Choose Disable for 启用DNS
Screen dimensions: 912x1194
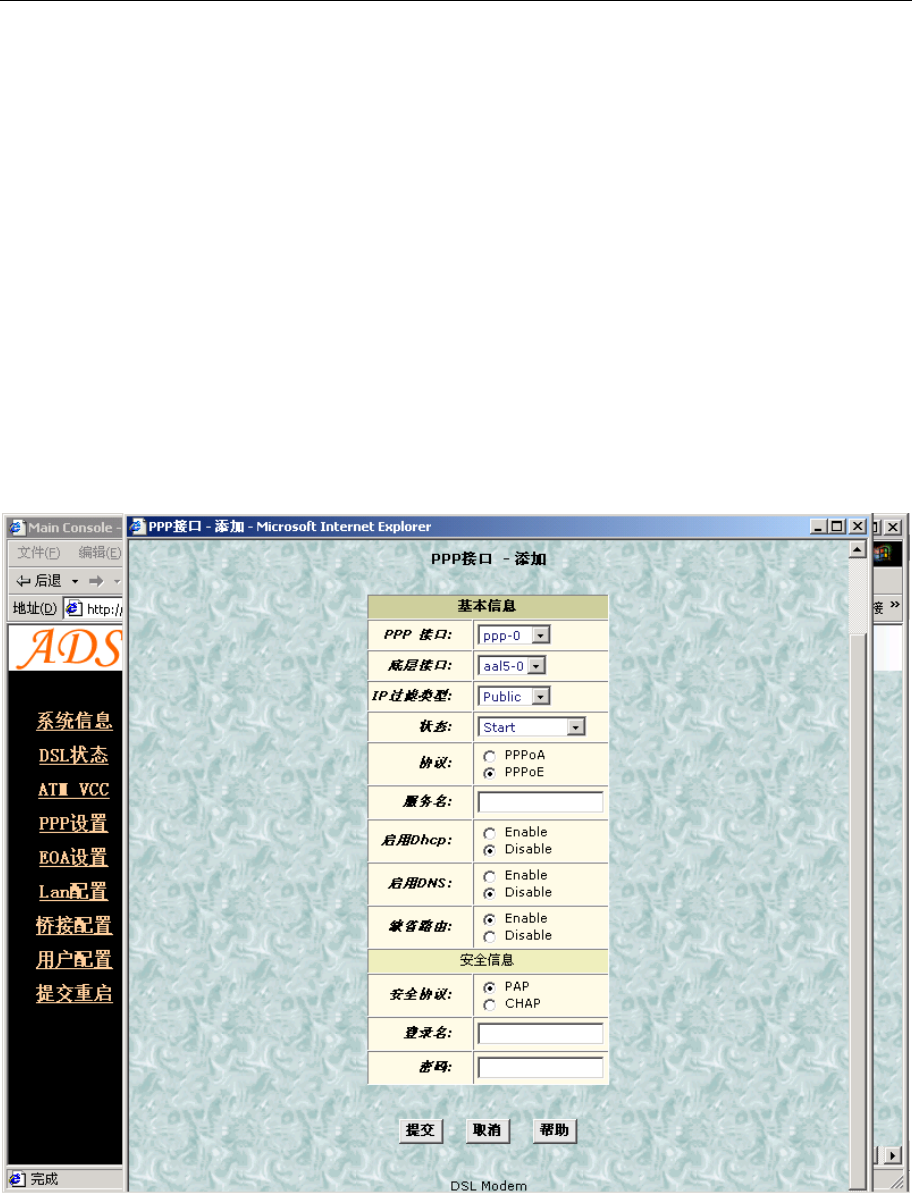point(489,893)
